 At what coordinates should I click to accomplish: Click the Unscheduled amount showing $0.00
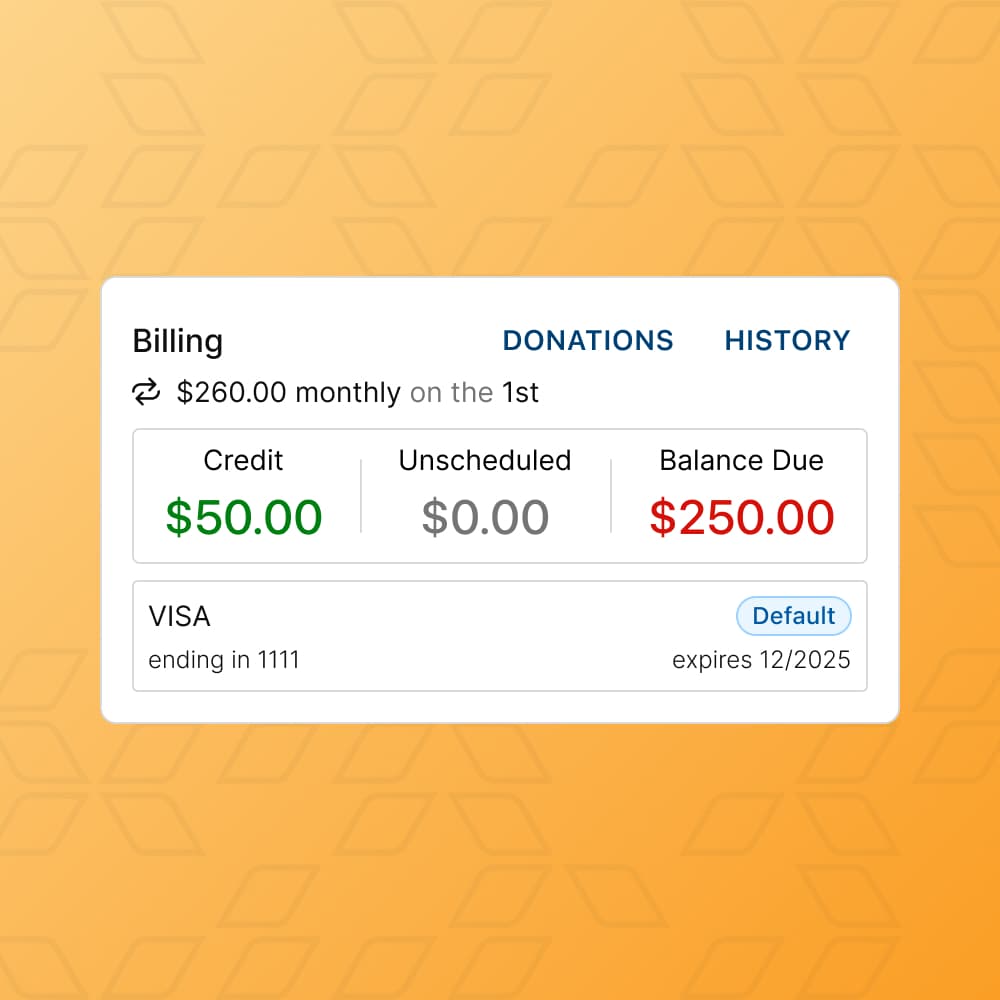coord(484,517)
